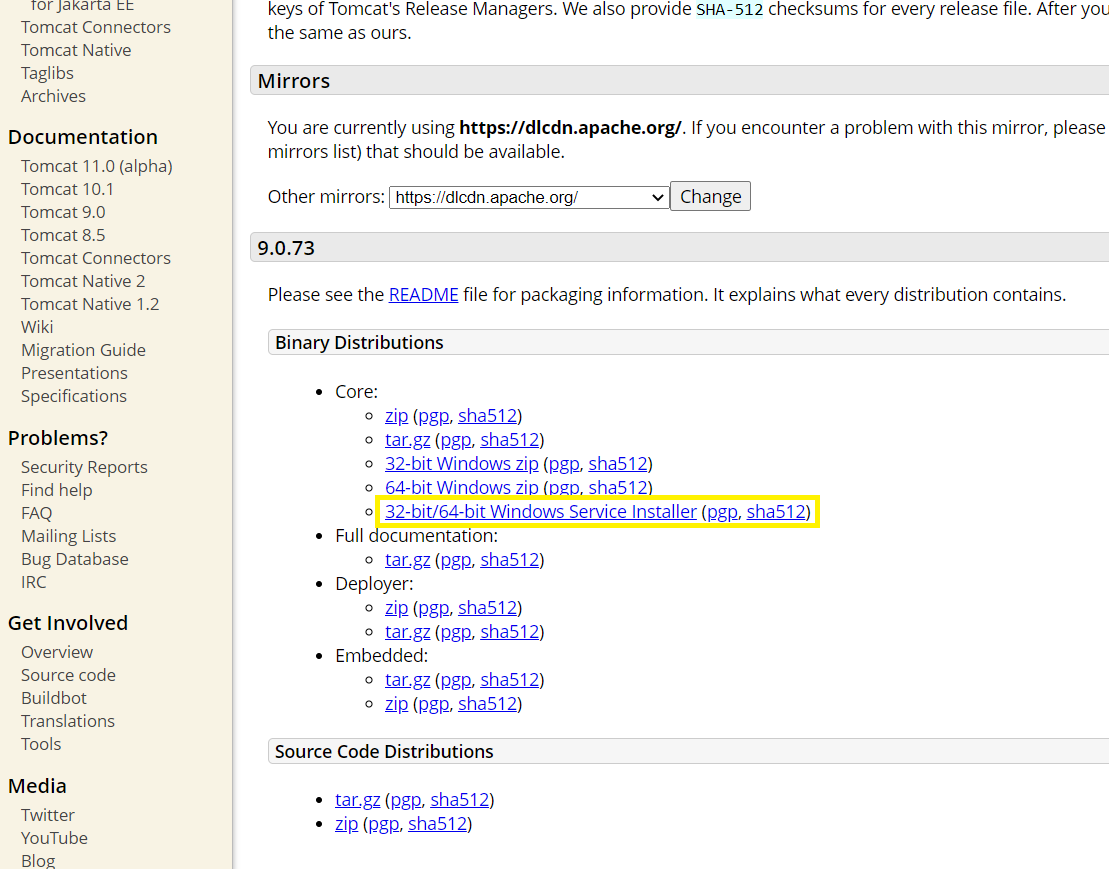Open the IRC link
Image resolution: width=1109 pixels, height=869 pixels.
pyautogui.click(x=33, y=582)
